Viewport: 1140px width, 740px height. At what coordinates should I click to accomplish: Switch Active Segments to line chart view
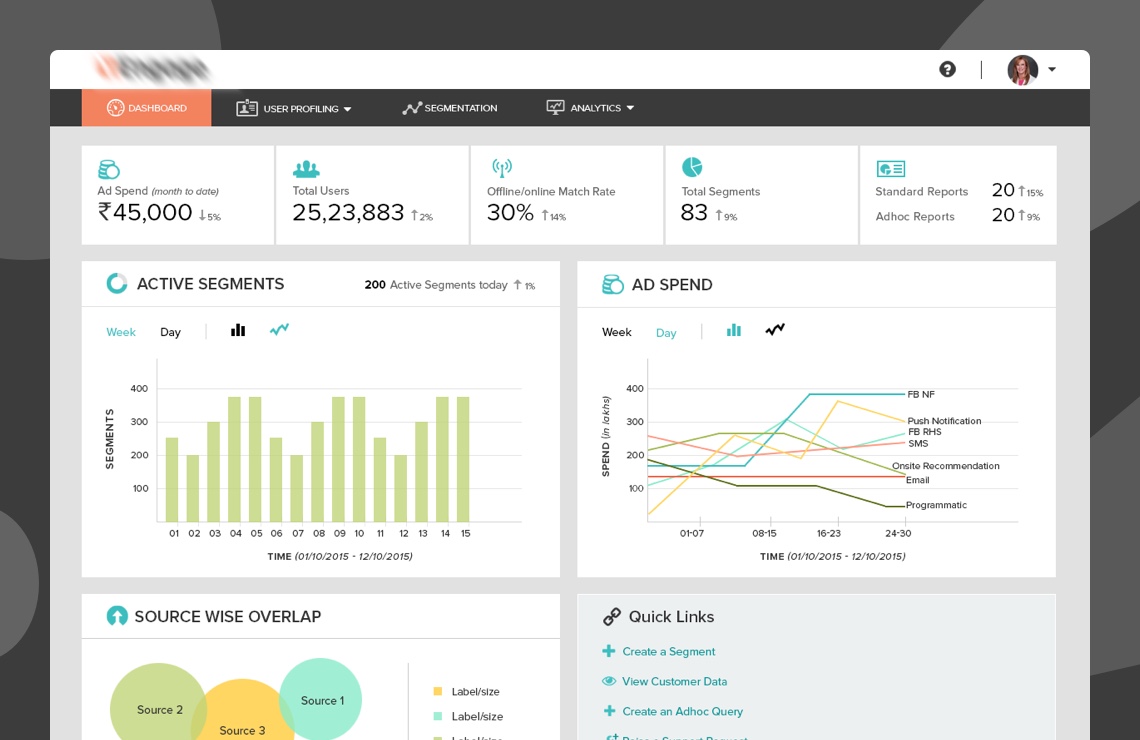coord(279,329)
